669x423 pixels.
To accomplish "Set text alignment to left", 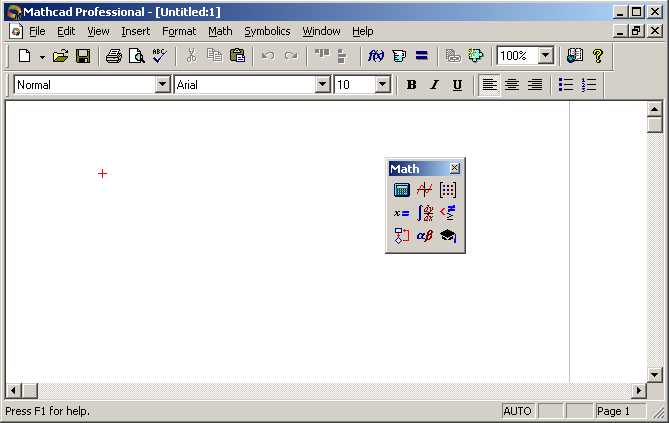I will pos(489,85).
